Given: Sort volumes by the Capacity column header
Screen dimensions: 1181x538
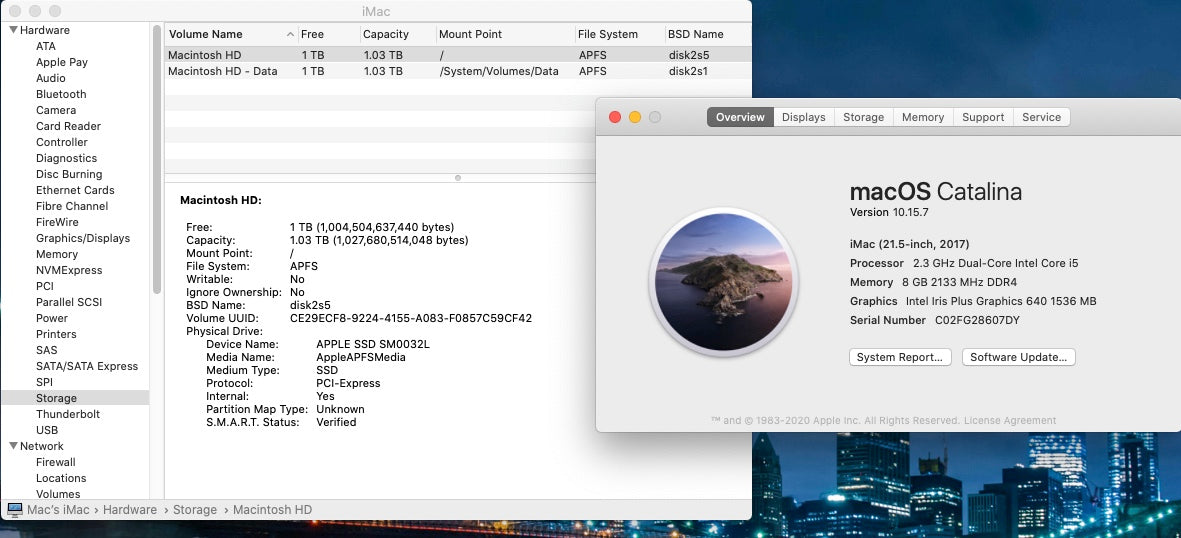Looking at the screenshot, I should [x=386, y=34].
